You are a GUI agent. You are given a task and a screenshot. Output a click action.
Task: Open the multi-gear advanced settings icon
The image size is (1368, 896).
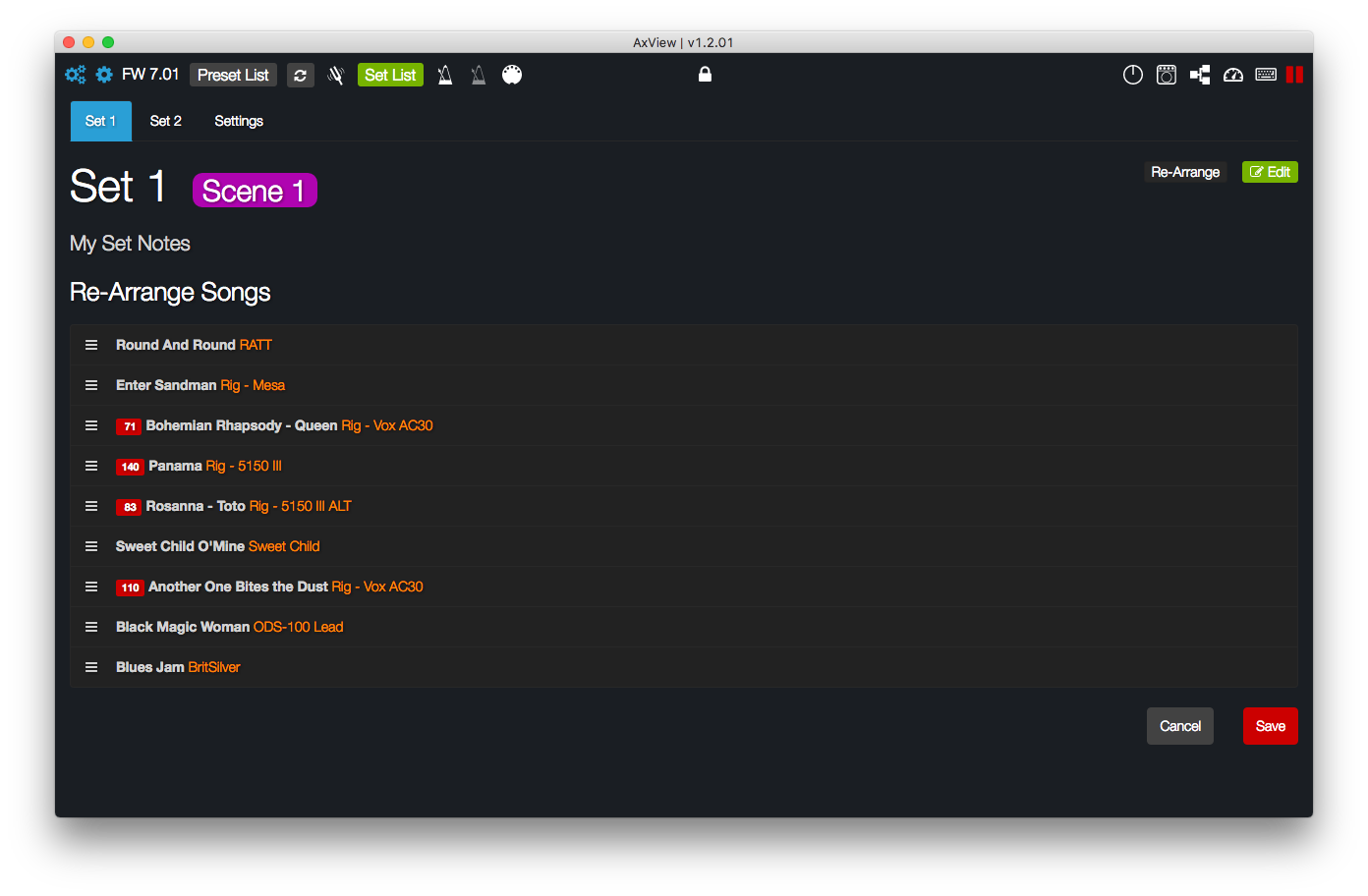point(76,75)
